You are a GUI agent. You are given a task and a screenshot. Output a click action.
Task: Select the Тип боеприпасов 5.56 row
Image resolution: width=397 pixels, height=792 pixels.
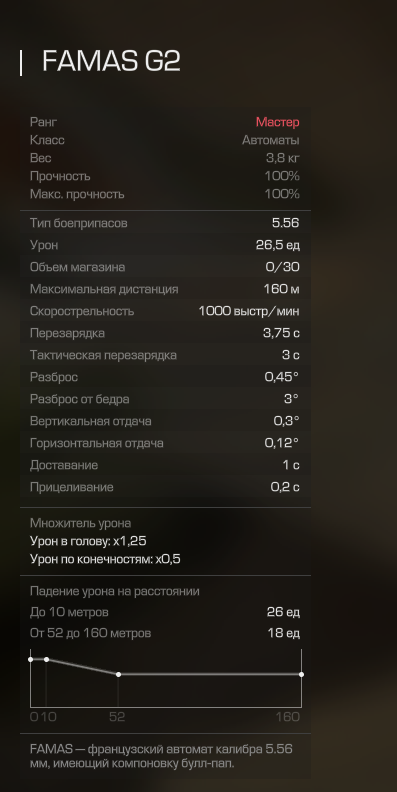pos(165,223)
